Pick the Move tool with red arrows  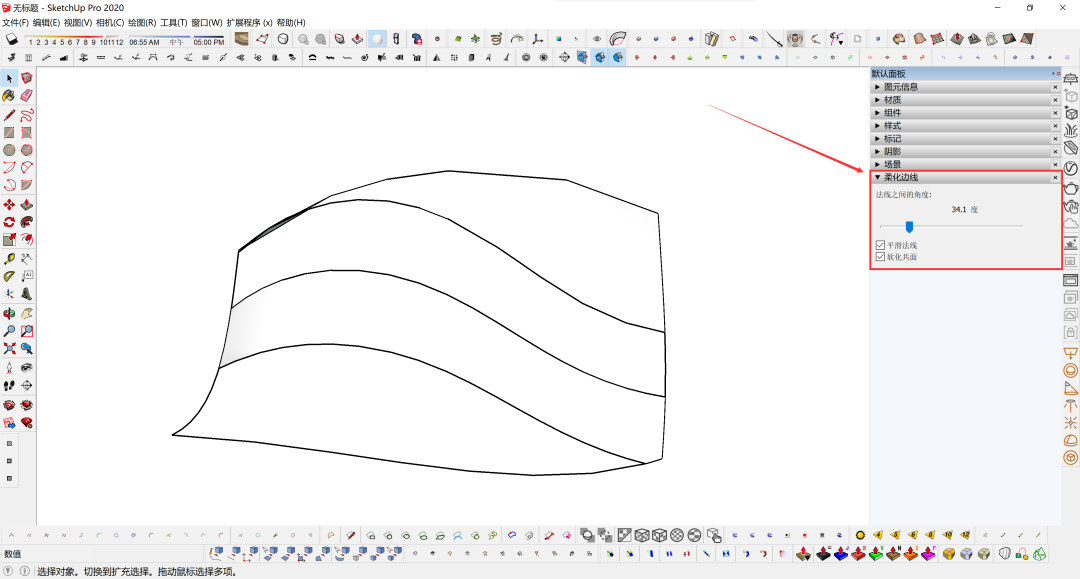(9, 204)
